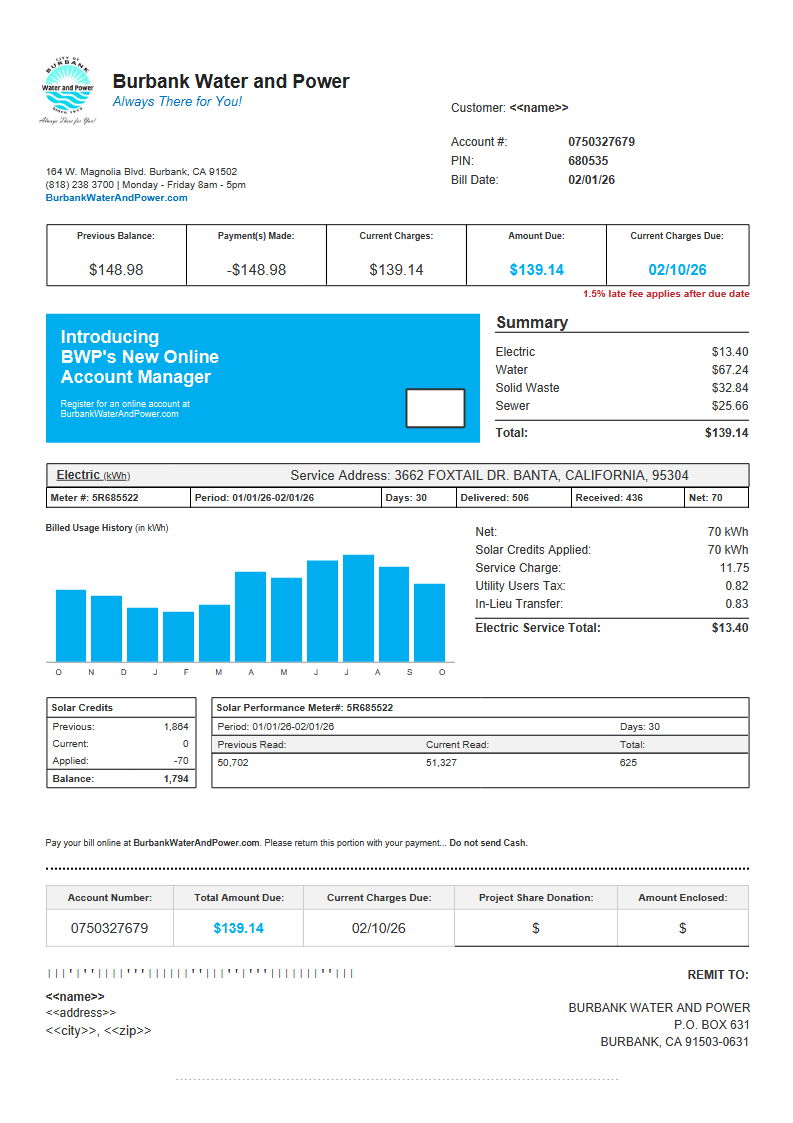Click the Burbank Water and Power heading
793x1123 pixels.
point(231,81)
